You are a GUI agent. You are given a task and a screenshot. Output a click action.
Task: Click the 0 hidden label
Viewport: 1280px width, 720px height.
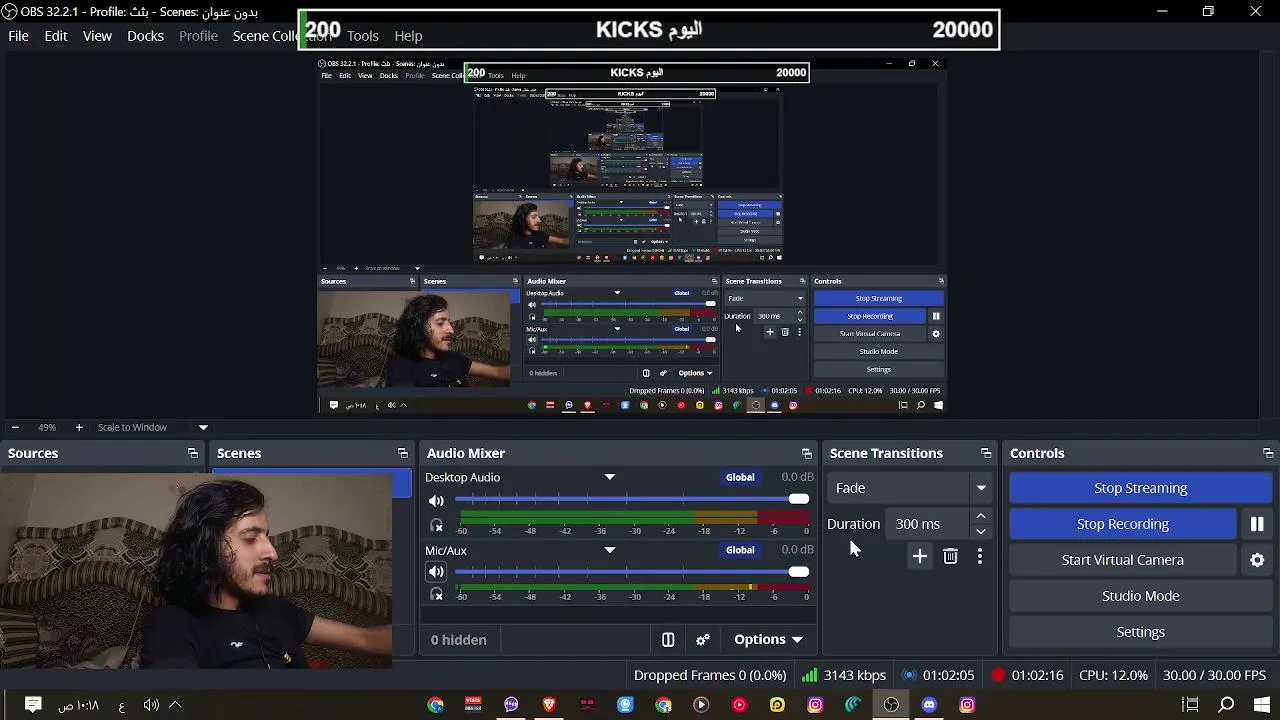pos(459,640)
